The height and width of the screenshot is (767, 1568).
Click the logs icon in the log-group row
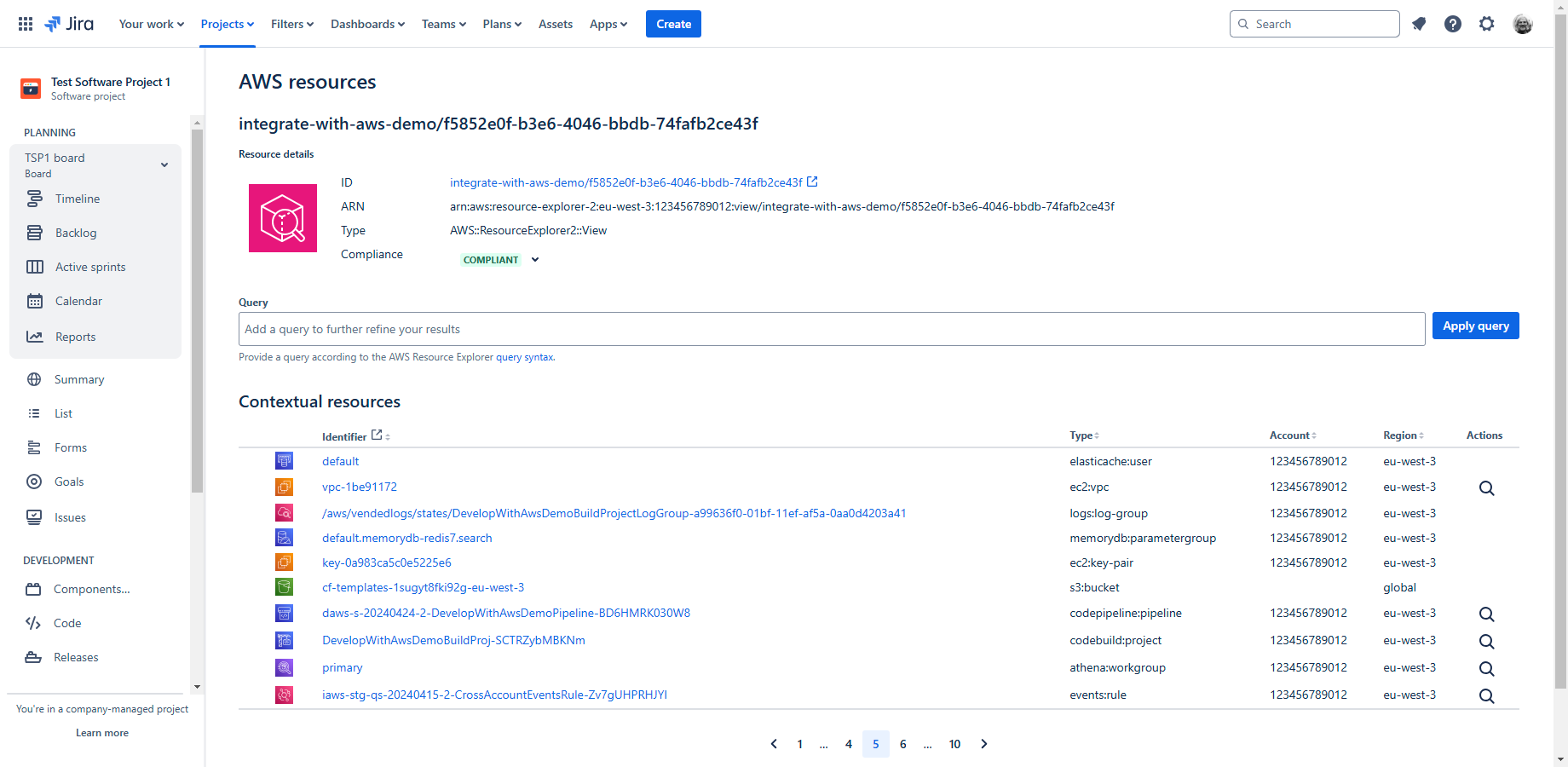[284, 512]
